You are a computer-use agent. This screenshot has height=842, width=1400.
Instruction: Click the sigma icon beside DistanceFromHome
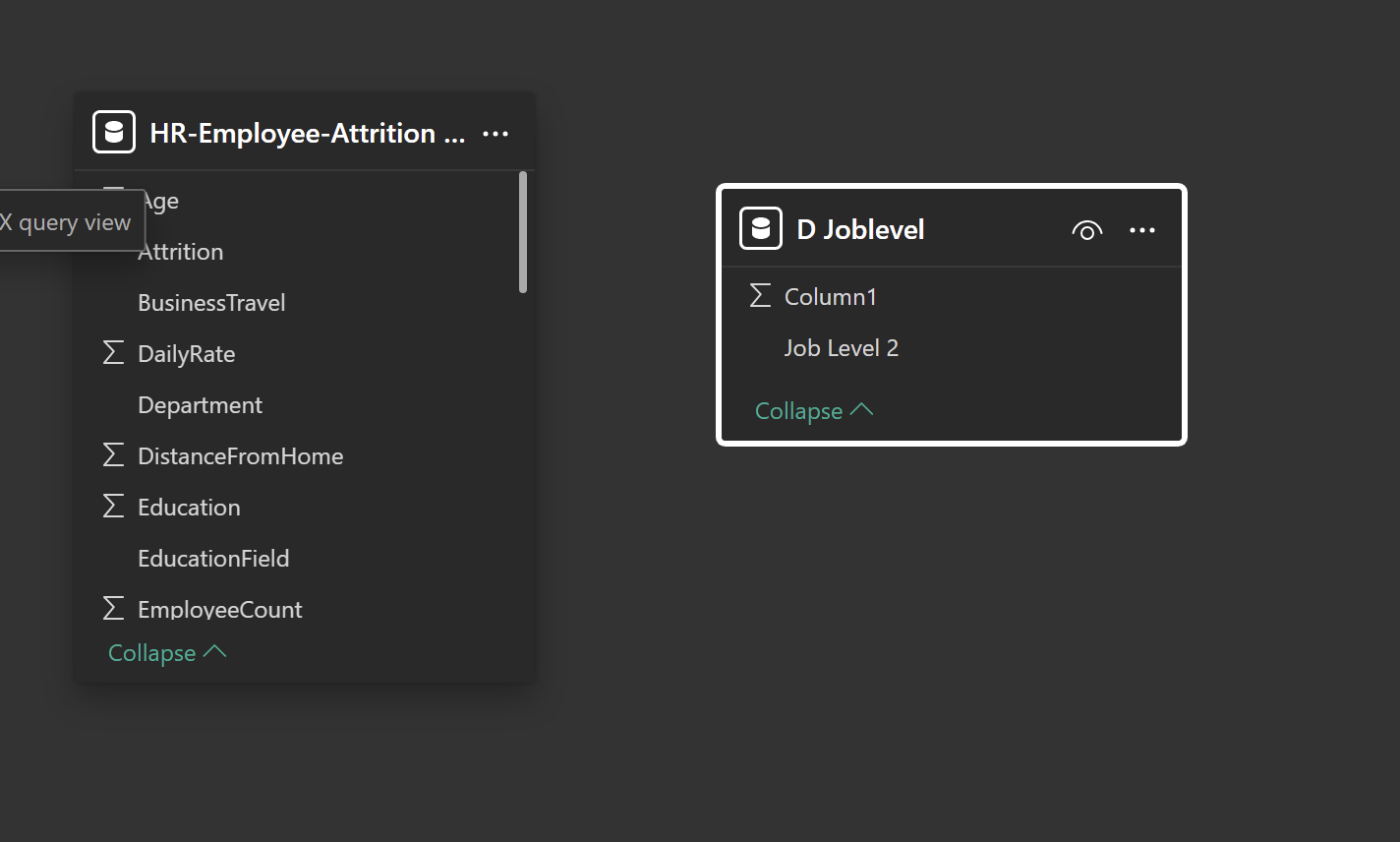tap(114, 455)
